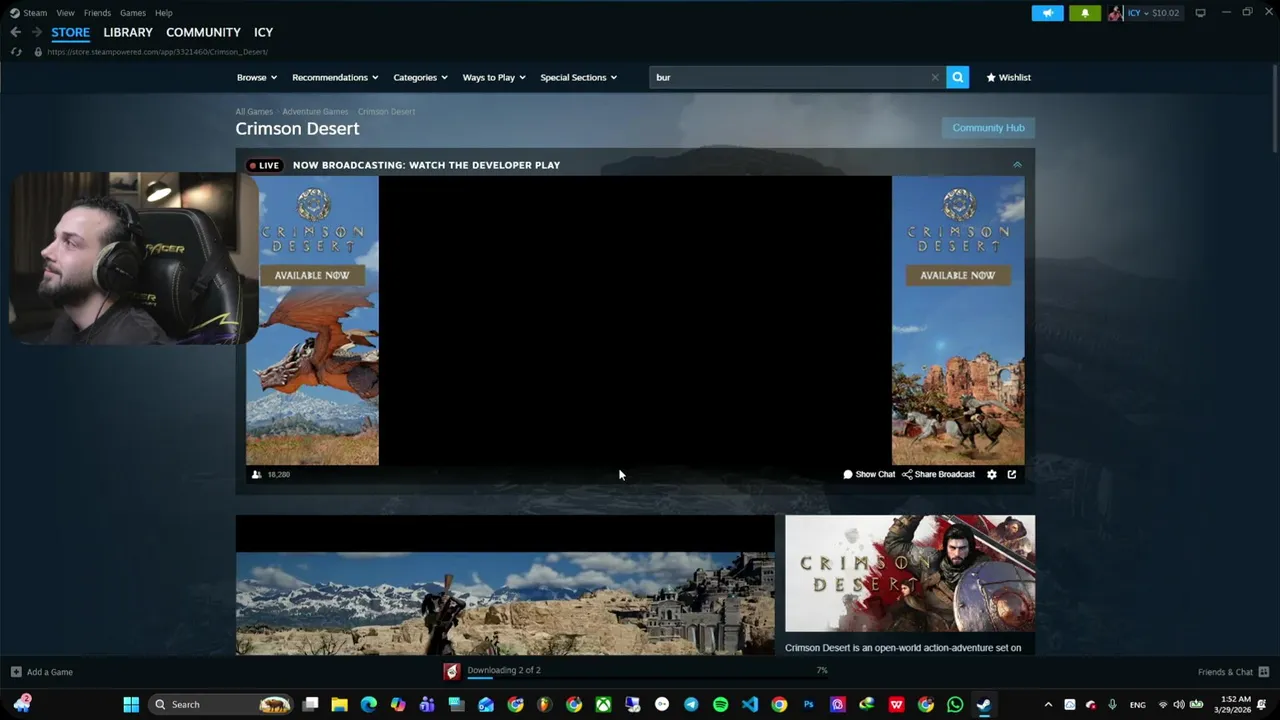
Task: Click Downloading 2 of 2 status text
Action: click(503, 670)
